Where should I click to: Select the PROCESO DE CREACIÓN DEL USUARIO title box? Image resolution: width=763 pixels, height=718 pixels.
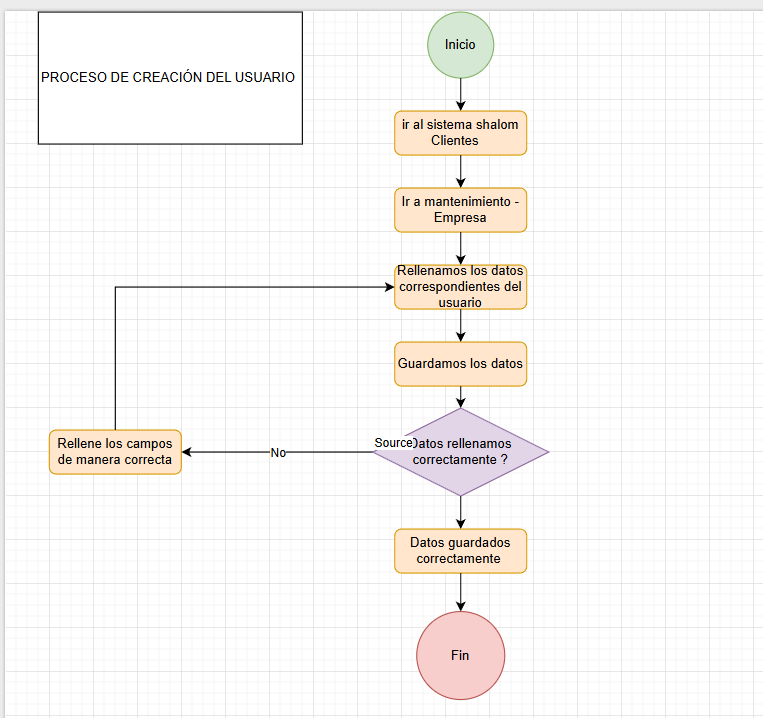169,78
